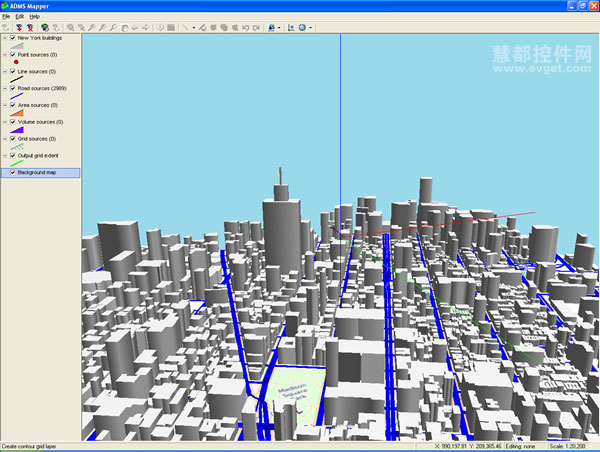The height and width of the screenshot is (452, 600).
Task: Click the 'Create contour grid layer' status text
Action: point(29,446)
